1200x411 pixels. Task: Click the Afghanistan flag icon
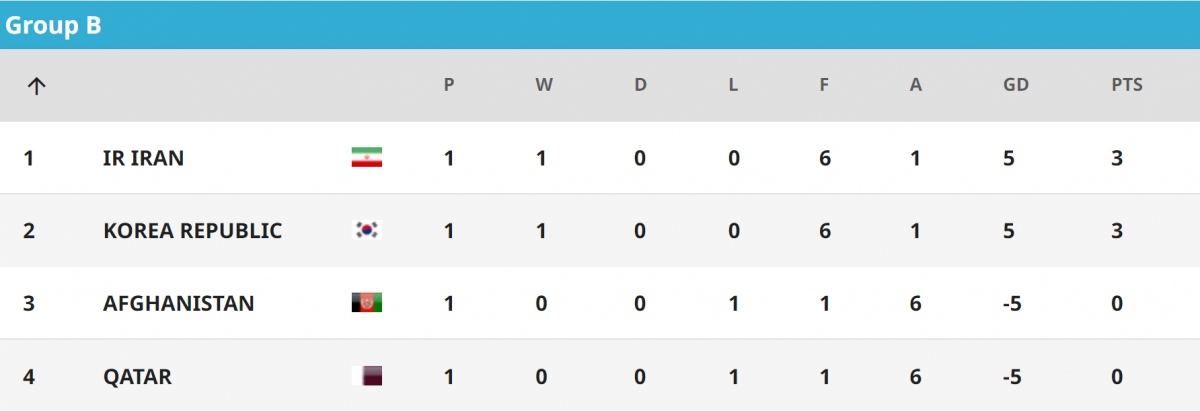(367, 303)
